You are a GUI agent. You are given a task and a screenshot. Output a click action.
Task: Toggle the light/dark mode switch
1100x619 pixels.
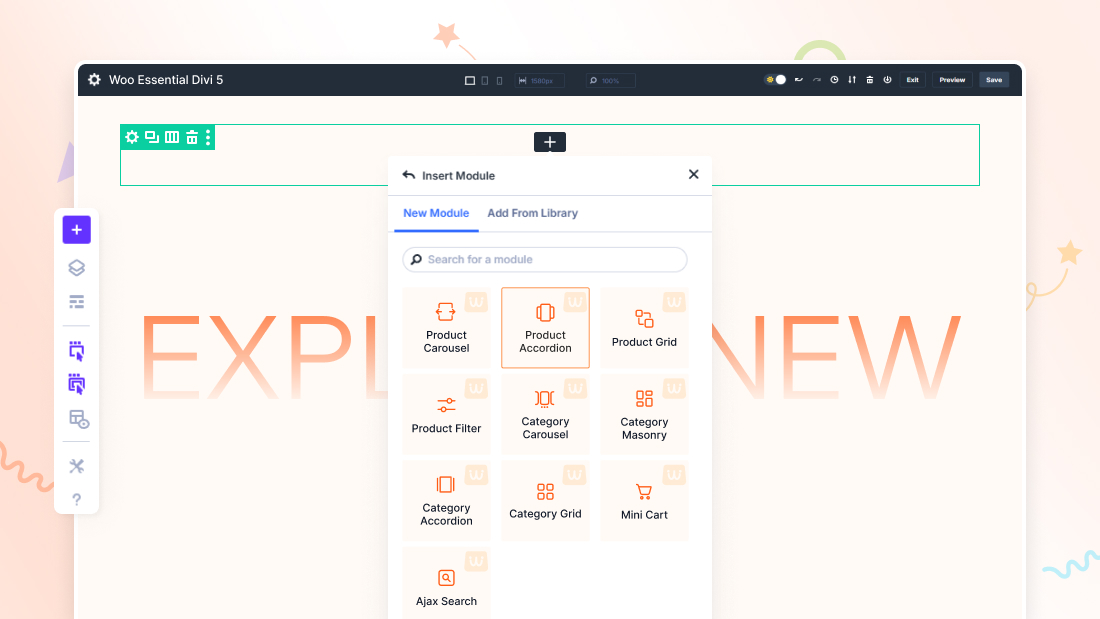(x=775, y=79)
